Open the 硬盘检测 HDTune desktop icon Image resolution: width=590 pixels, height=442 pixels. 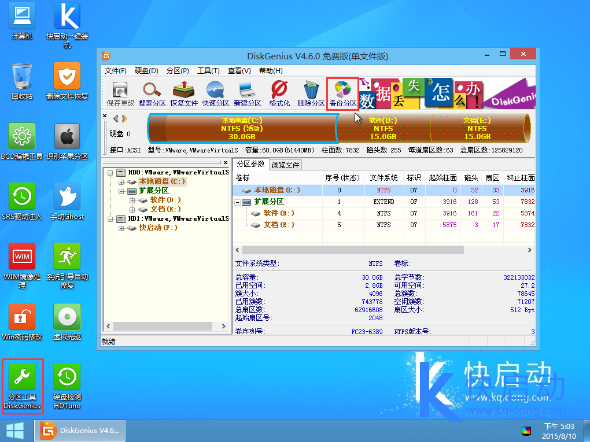[67, 386]
